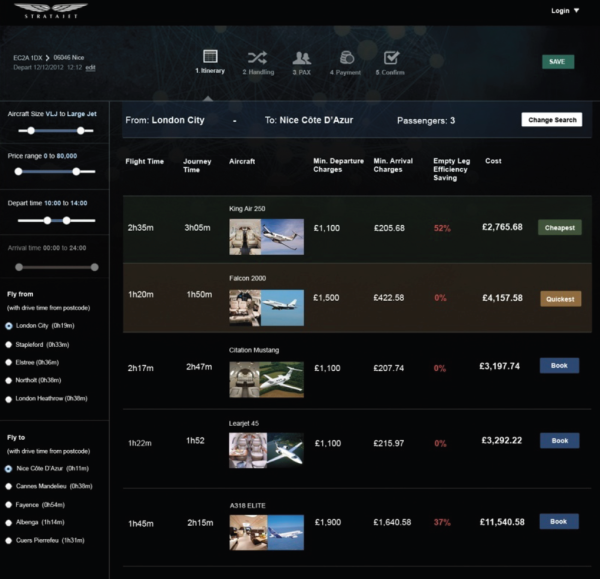Book the A318 ELITE flight
600x579 pixels.
(x=559, y=522)
